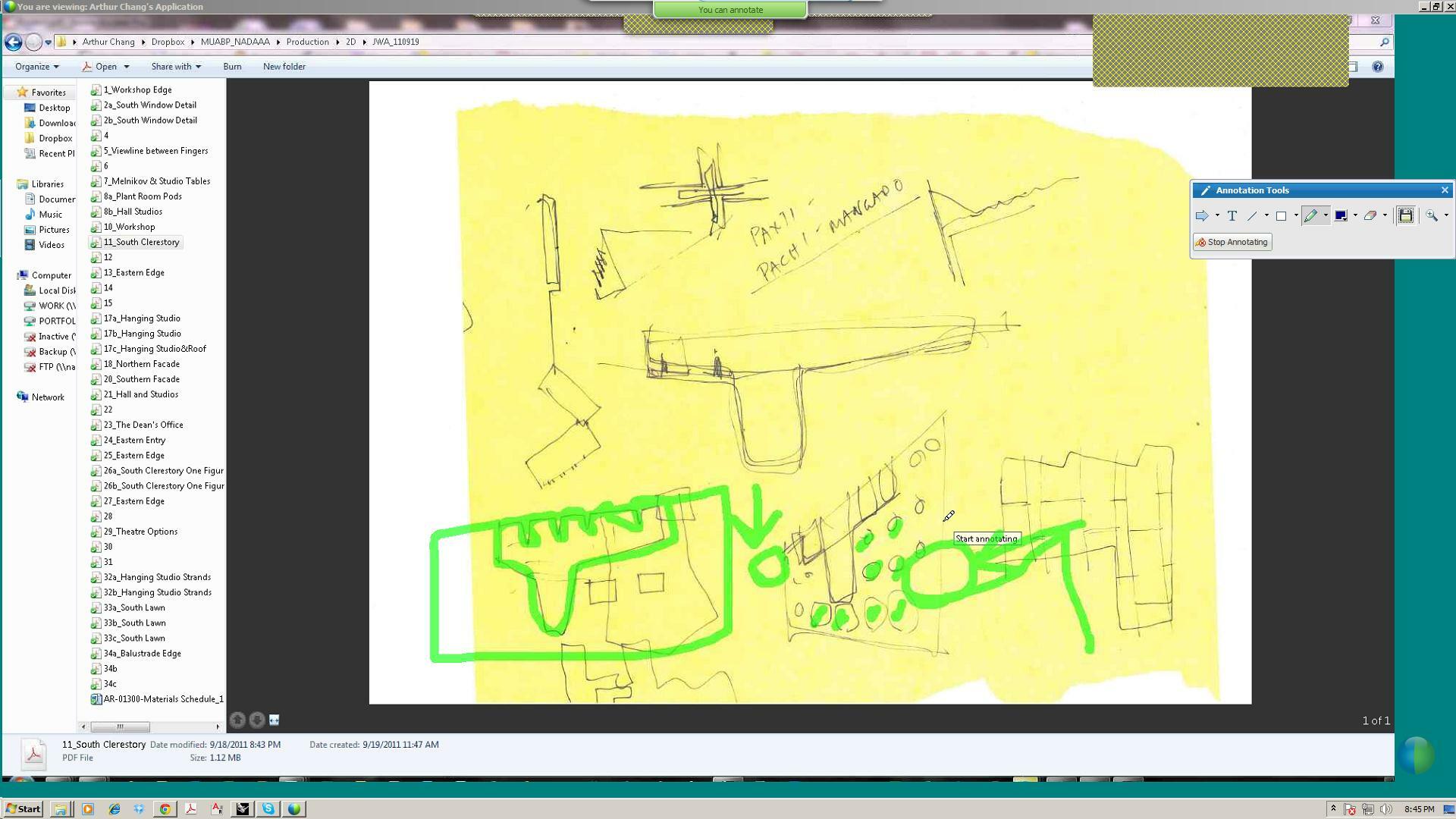Open the Share with menu
The height and width of the screenshot is (819, 1456).
click(176, 67)
